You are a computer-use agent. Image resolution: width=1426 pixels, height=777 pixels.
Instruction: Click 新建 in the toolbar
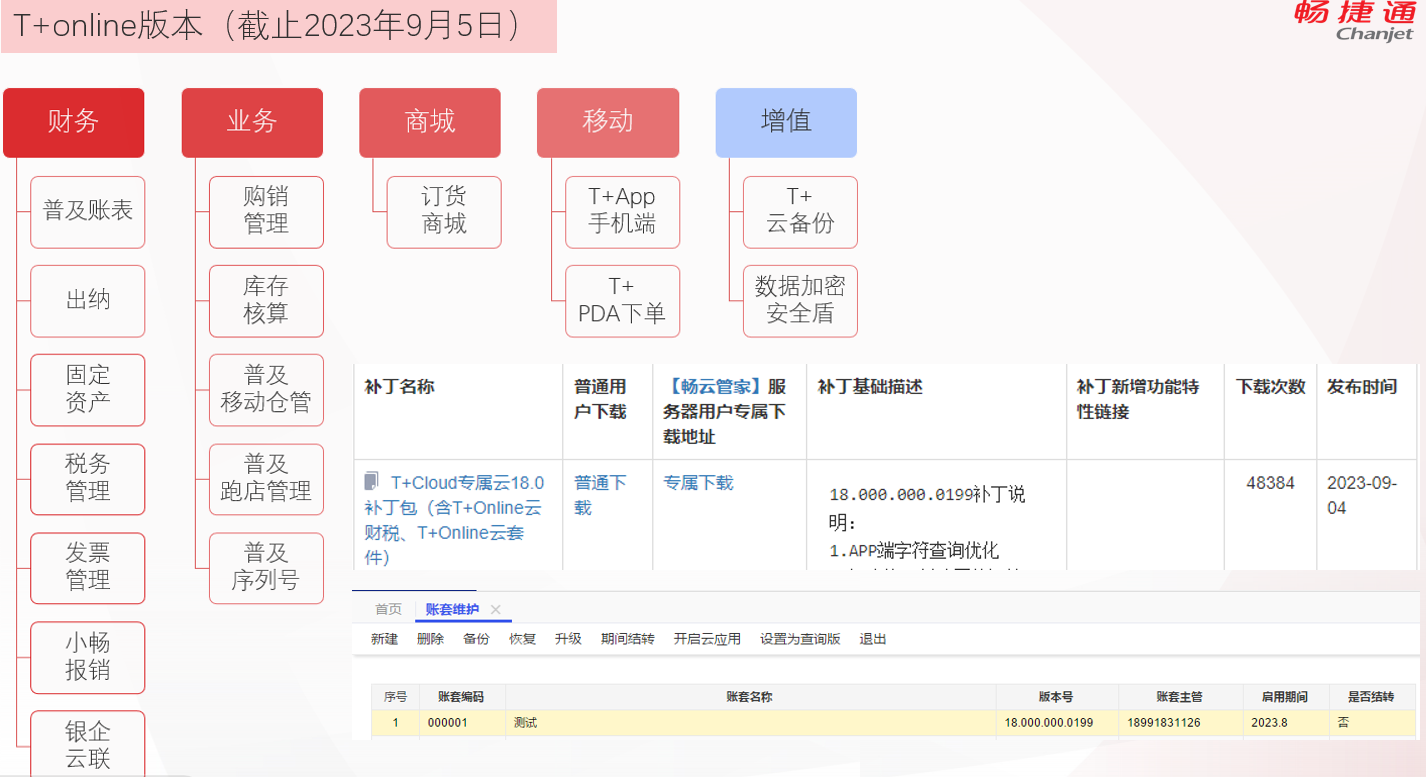point(384,639)
